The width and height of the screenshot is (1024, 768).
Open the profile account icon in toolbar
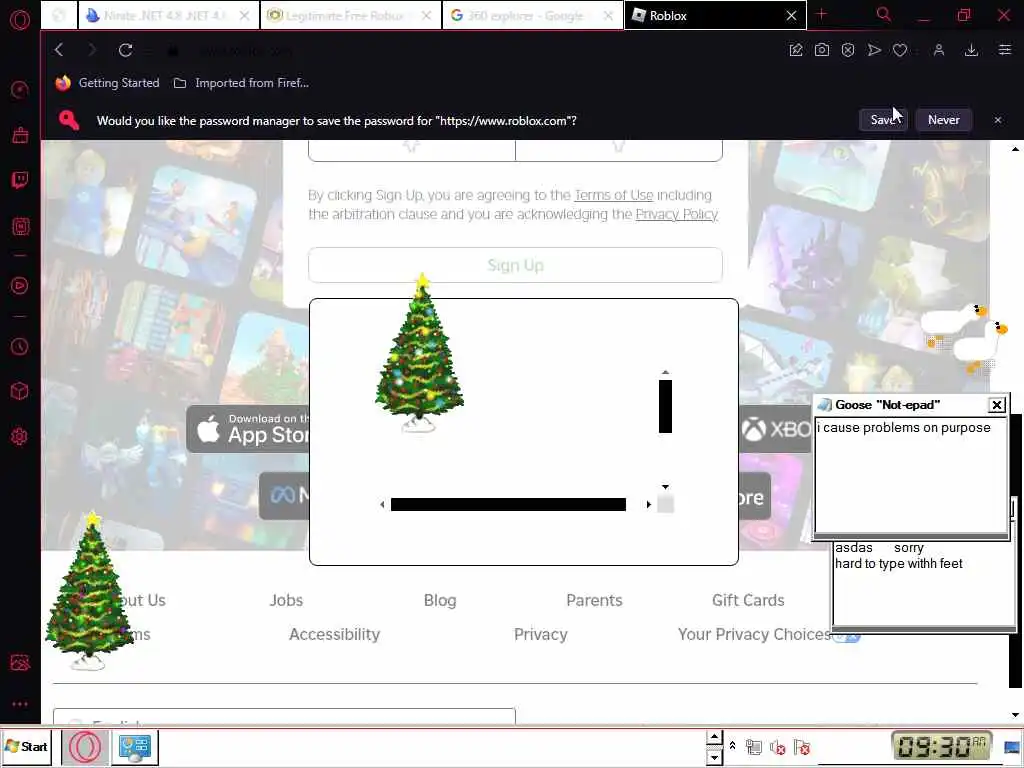coord(938,50)
